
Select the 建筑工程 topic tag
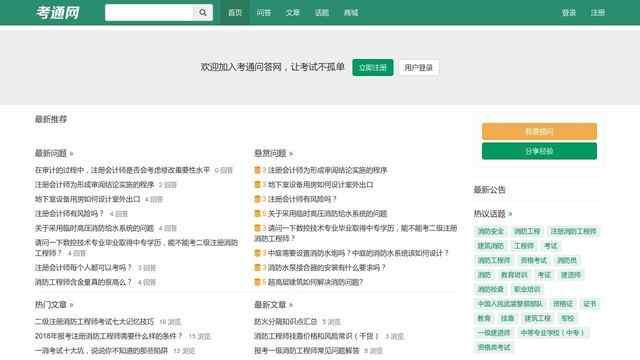coord(538,318)
